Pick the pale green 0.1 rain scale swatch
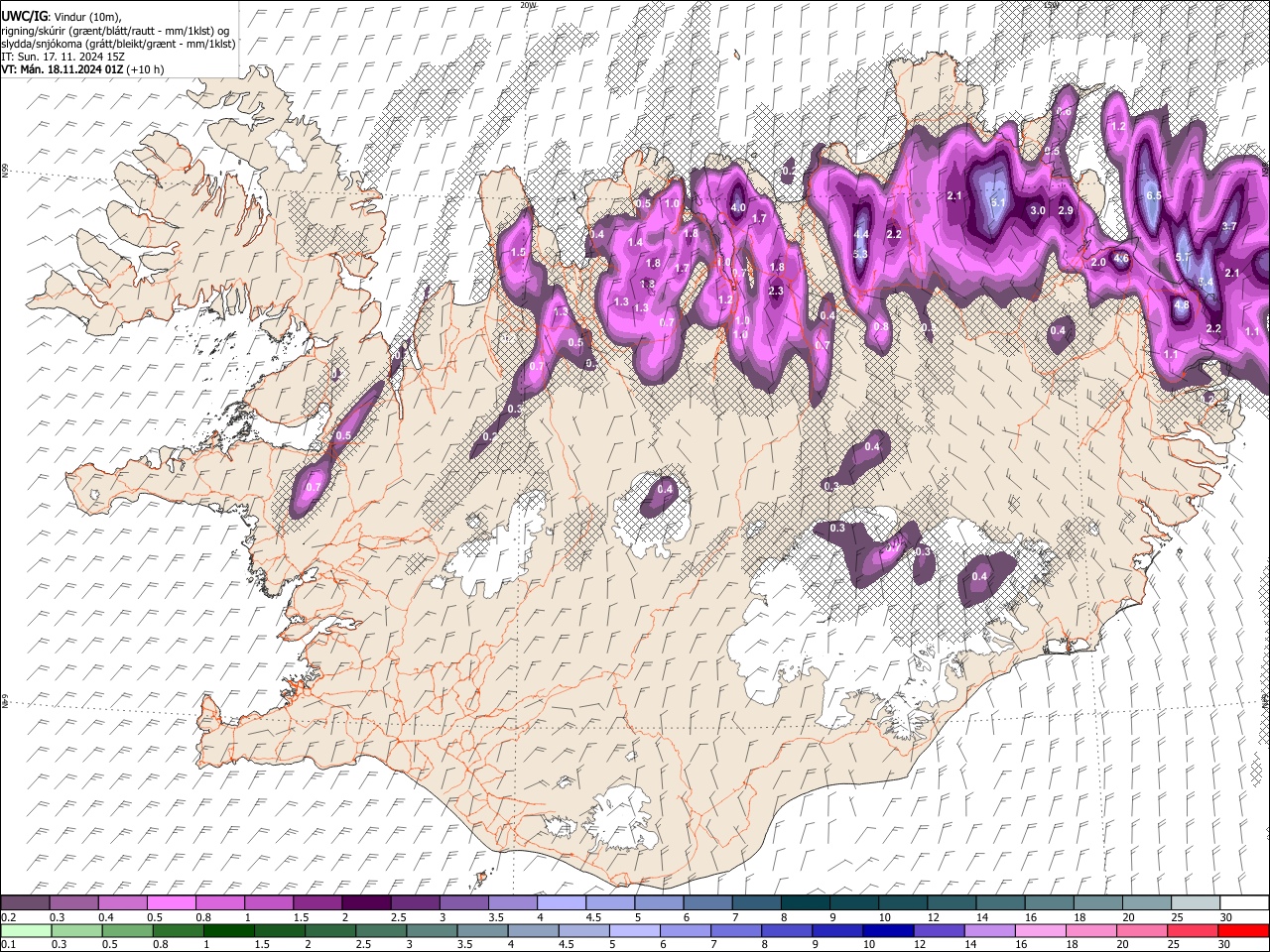Viewport: 1270px width, 952px height. coord(25,930)
